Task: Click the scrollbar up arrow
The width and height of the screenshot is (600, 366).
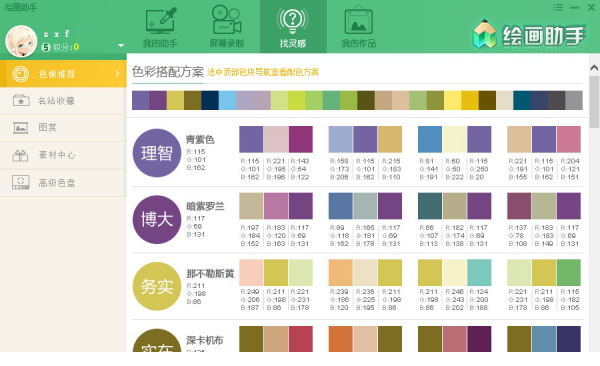Action: (x=594, y=68)
